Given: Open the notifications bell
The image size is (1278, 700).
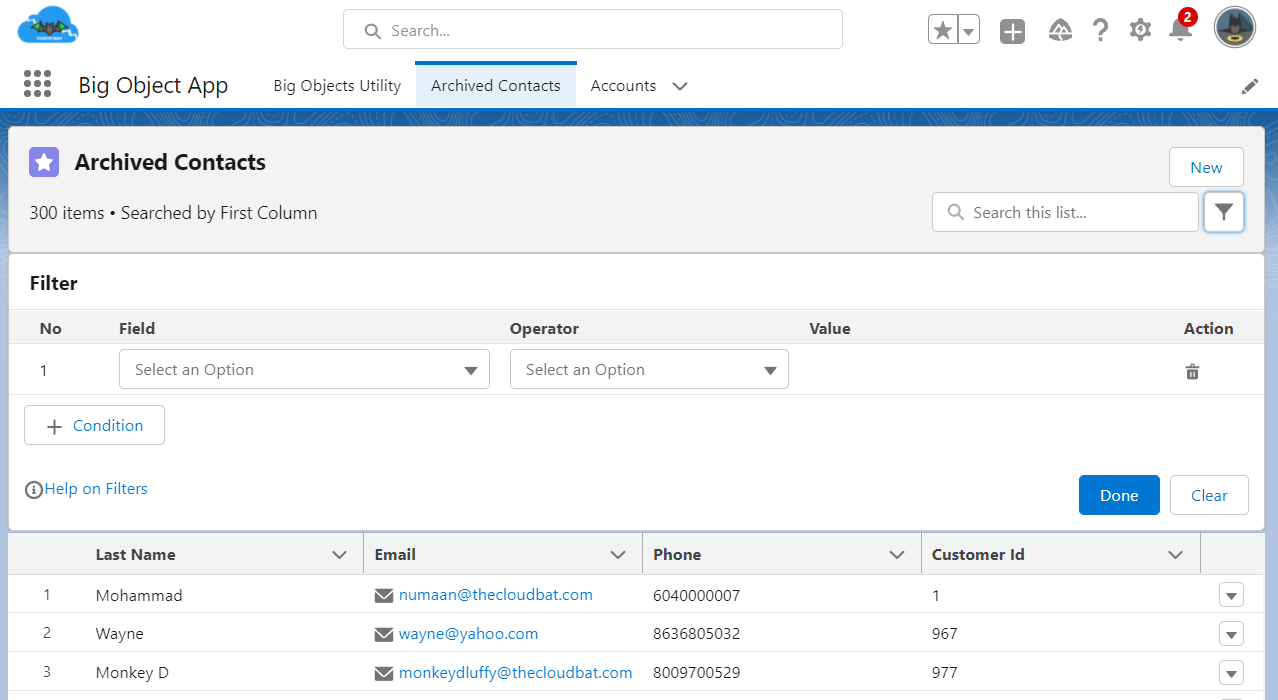Looking at the screenshot, I should (x=1180, y=31).
